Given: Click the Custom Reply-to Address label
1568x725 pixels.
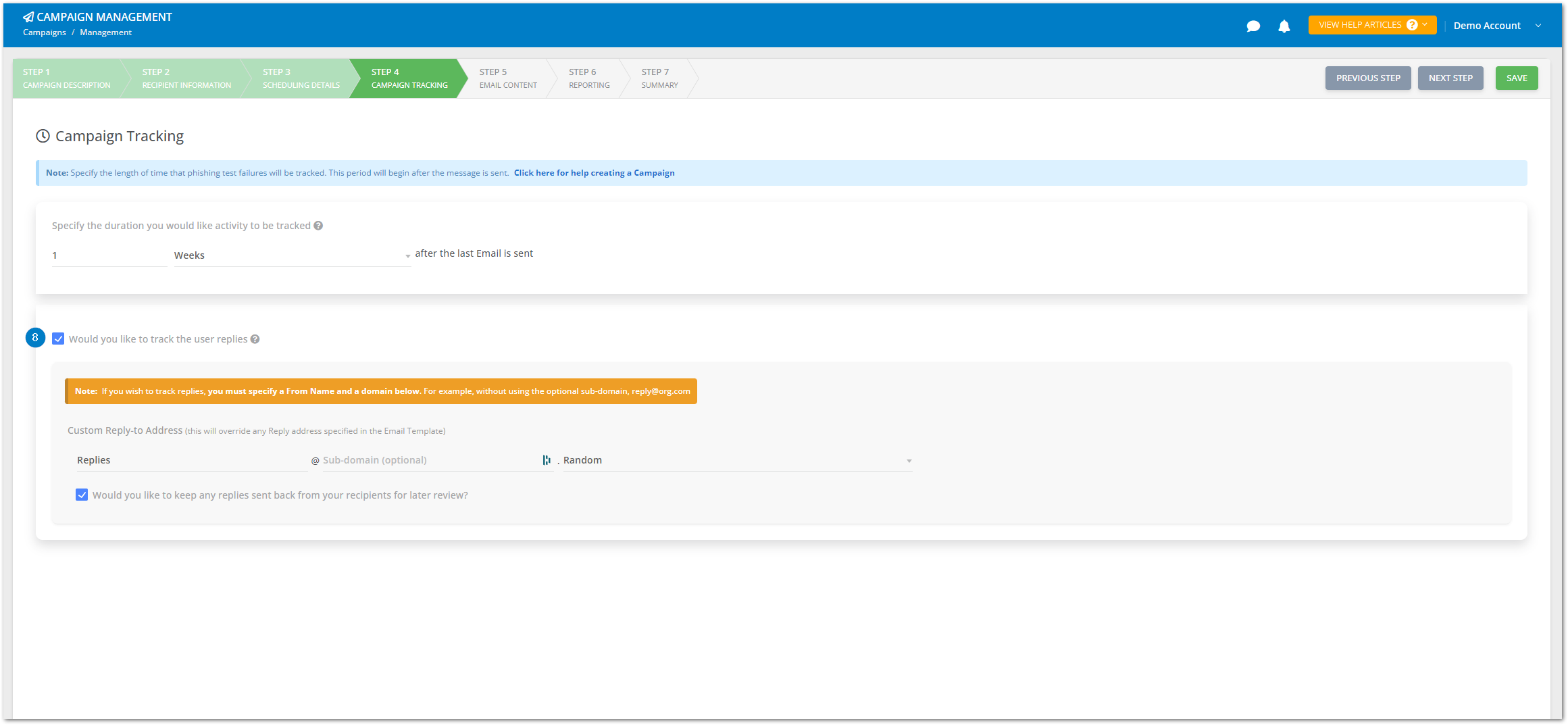Looking at the screenshot, I should (x=125, y=430).
